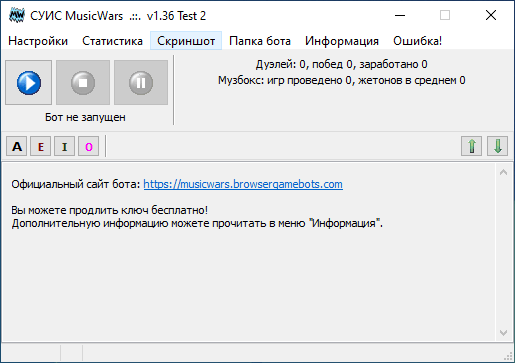Click the 'Дополнительную информацию' log line
The width and height of the screenshot is (515, 363).
(197, 223)
